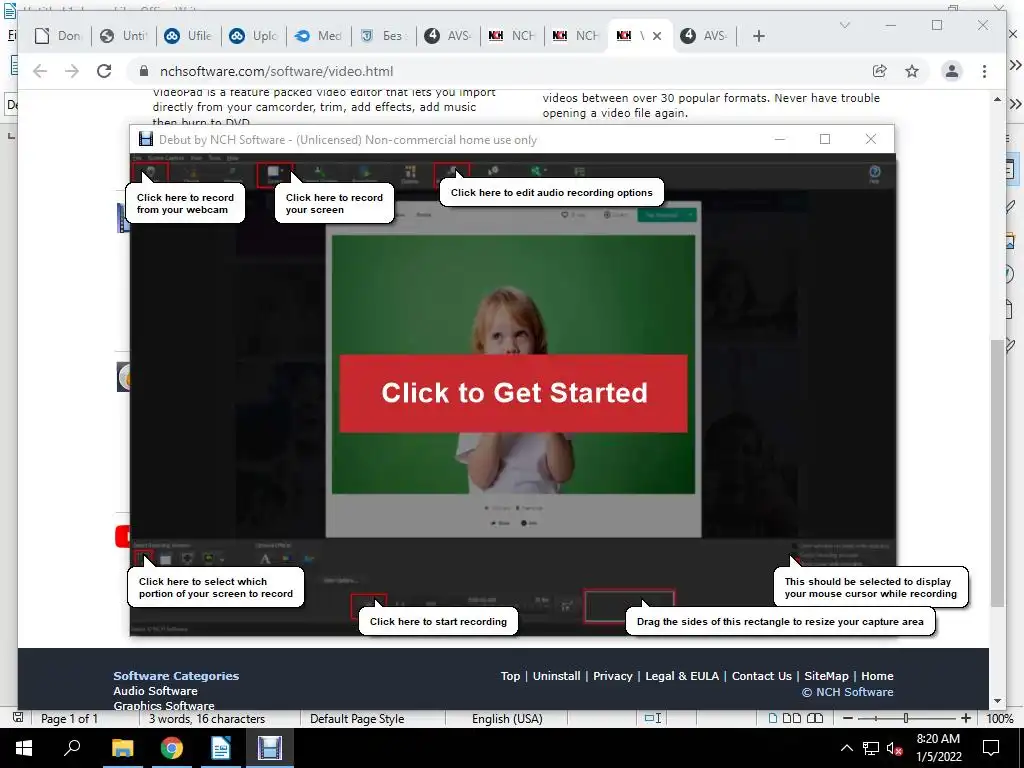Viewport: 1024px width, 768px height.
Task: Click the '100%' zoom level in status bar
Action: point(1000,718)
